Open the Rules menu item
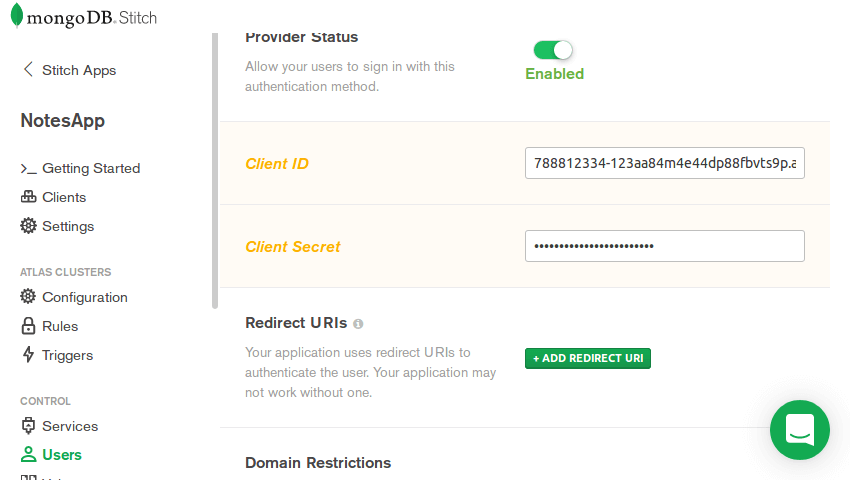The width and height of the screenshot is (850, 480). [60, 326]
